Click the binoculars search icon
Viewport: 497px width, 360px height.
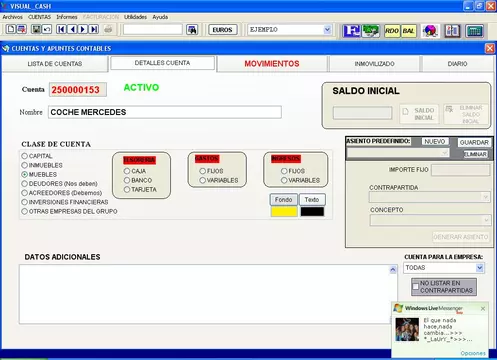coord(192,30)
